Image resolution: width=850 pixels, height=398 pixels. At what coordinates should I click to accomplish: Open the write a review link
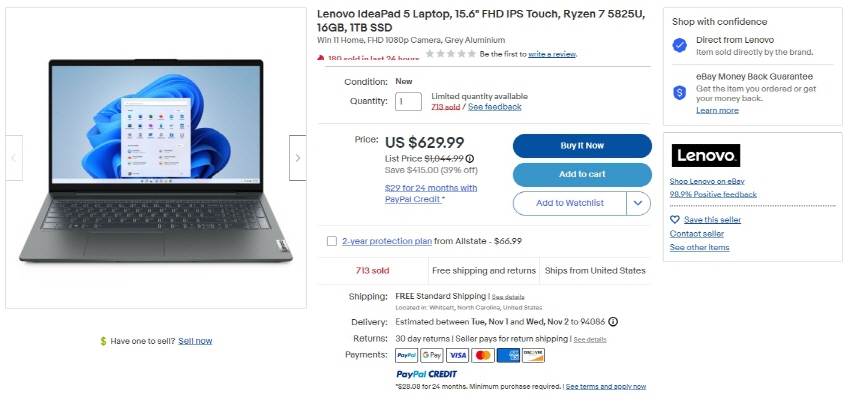(x=552, y=54)
